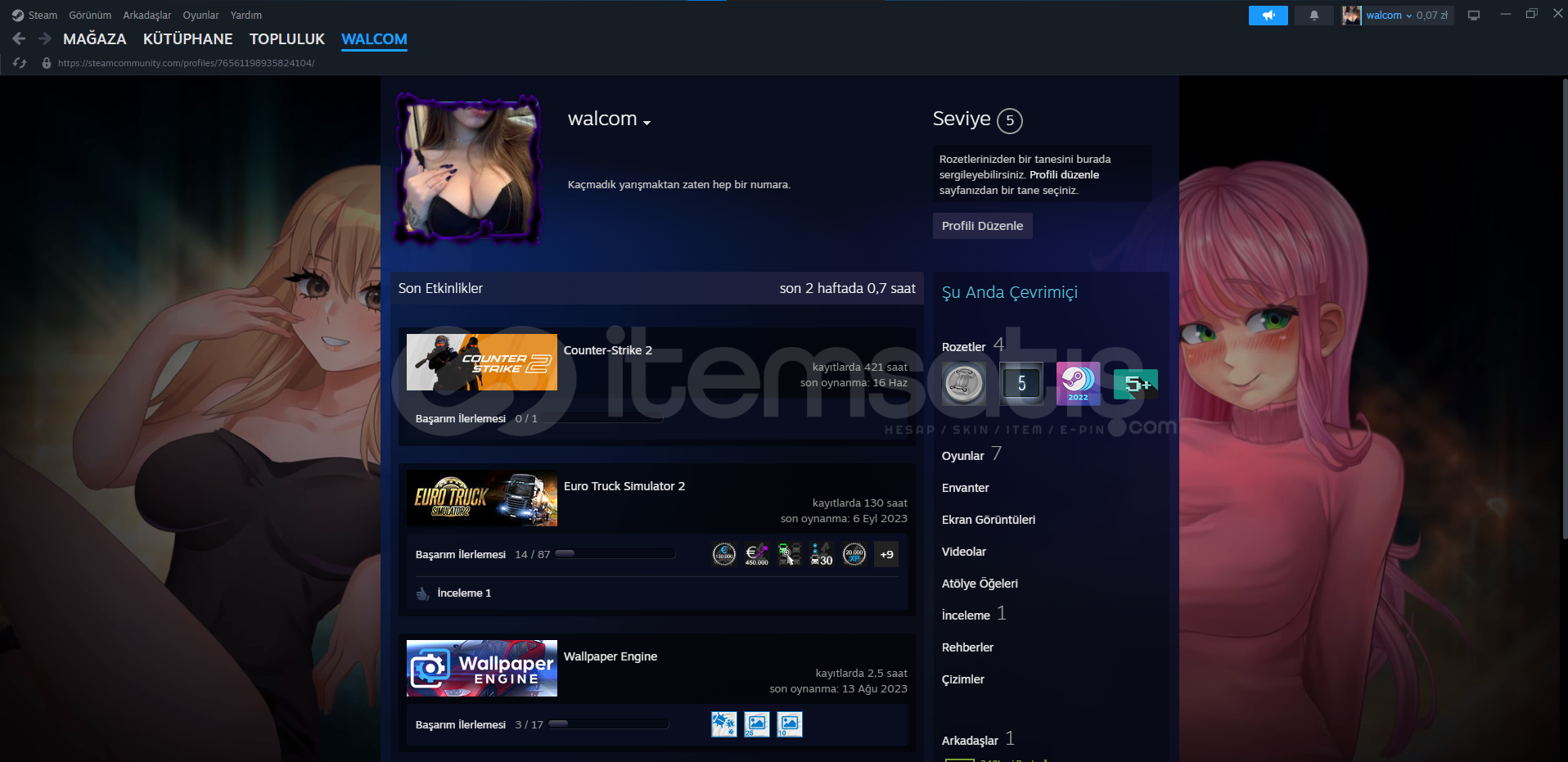View first Wallpaper Engine achievement icon
Screen dimensions: 1568x762
point(724,724)
